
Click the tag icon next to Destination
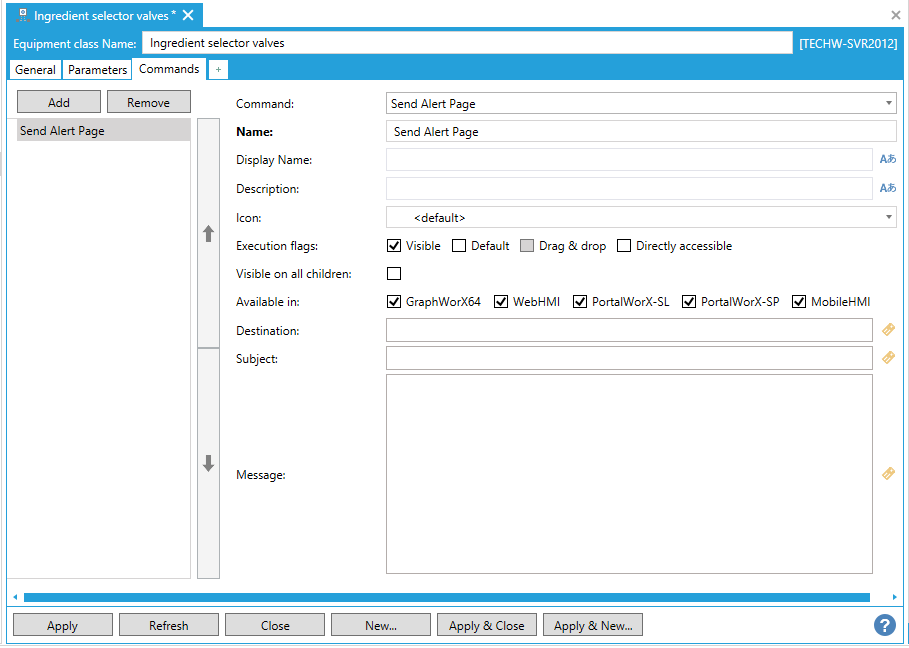888,330
